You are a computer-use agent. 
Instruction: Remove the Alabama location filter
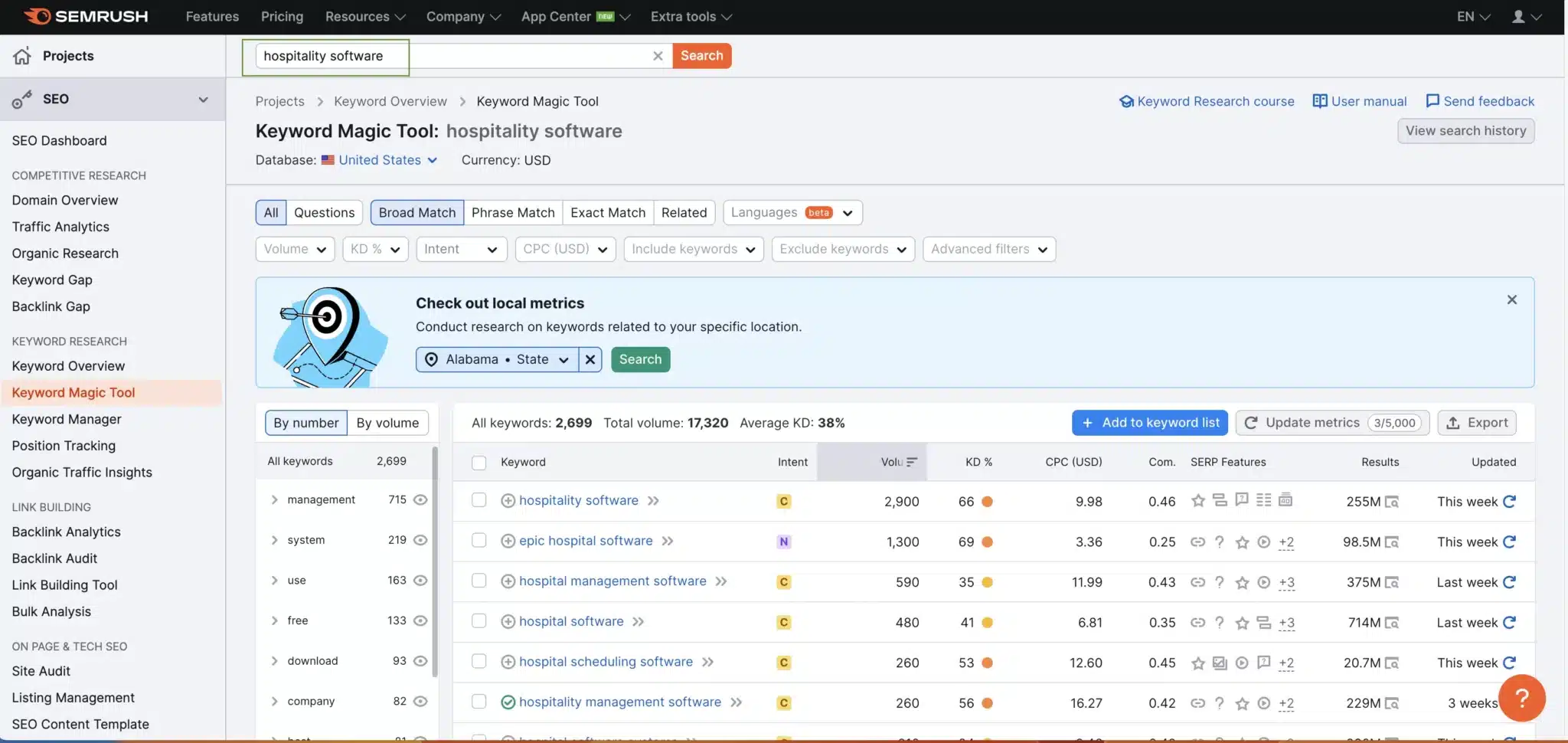coord(590,359)
